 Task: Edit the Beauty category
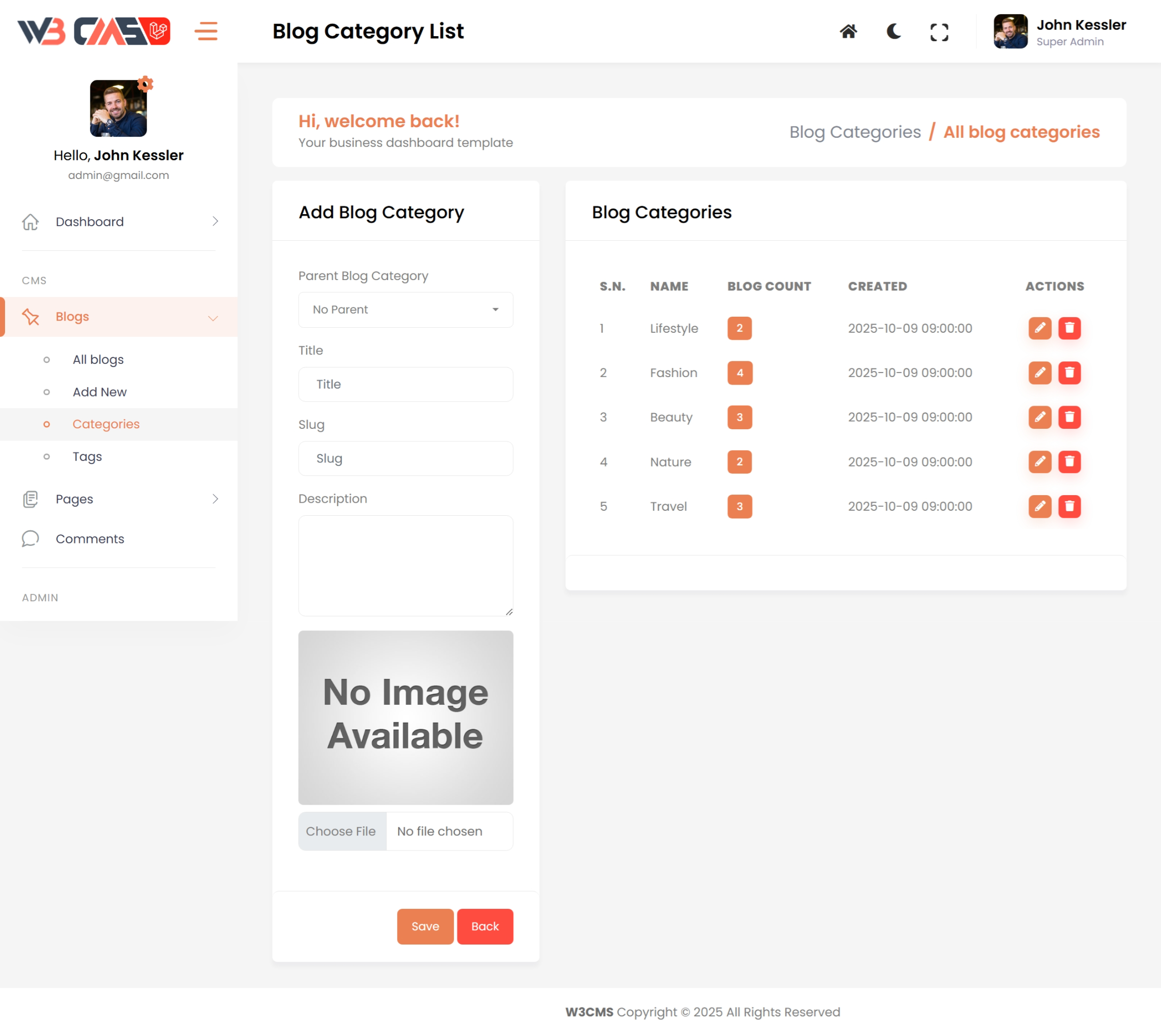[x=1039, y=417]
